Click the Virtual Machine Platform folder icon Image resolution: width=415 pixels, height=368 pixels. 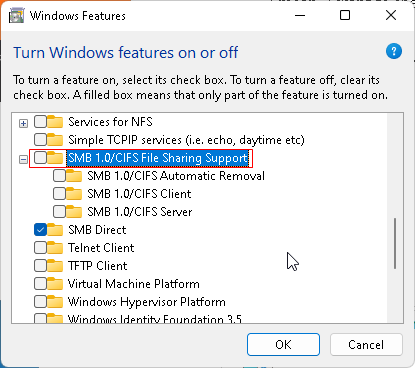click(x=55, y=284)
